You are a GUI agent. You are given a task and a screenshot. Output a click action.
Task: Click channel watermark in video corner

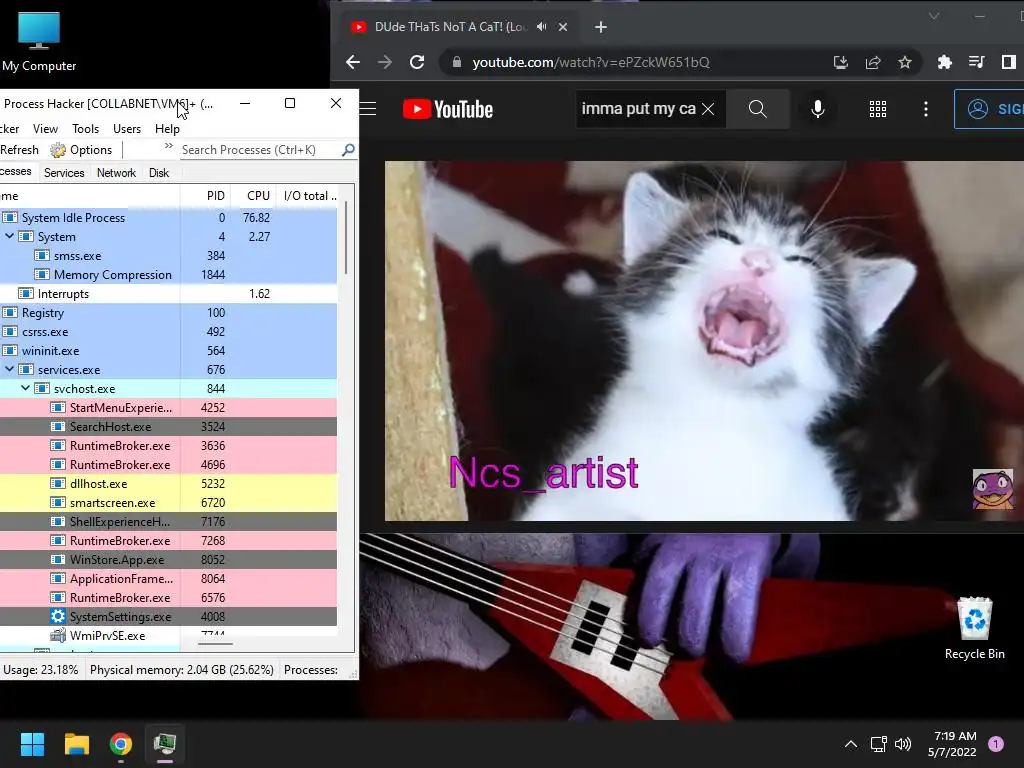tap(993, 488)
